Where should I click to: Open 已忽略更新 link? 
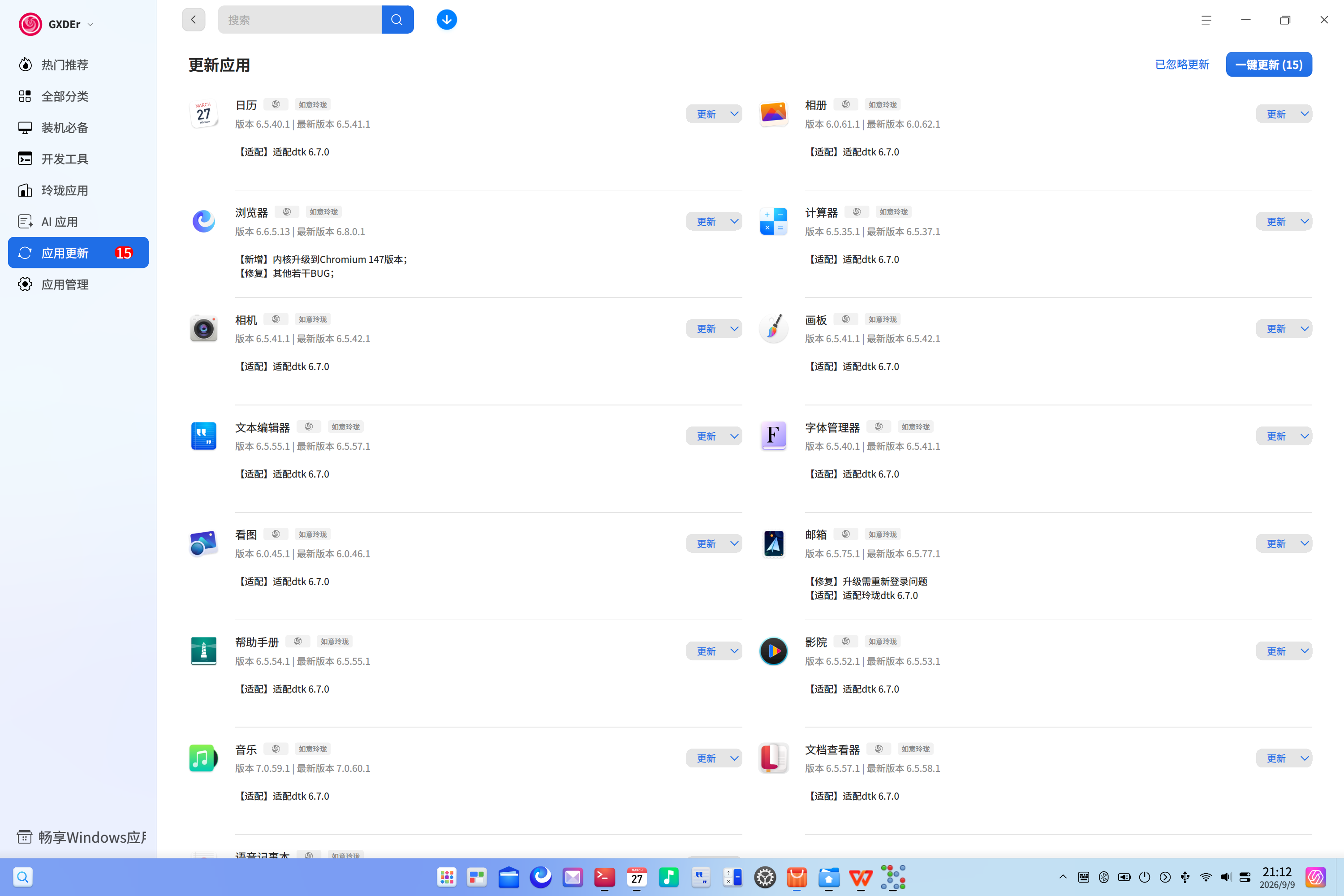pos(1182,65)
